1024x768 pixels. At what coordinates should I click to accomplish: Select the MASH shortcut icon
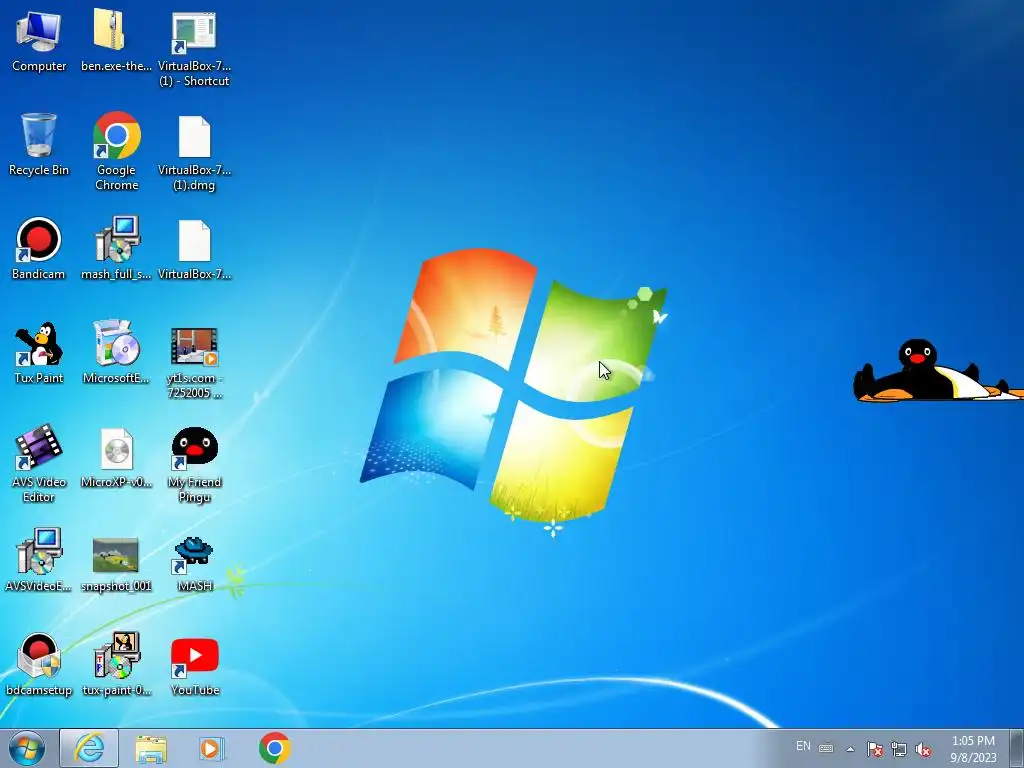(194, 563)
